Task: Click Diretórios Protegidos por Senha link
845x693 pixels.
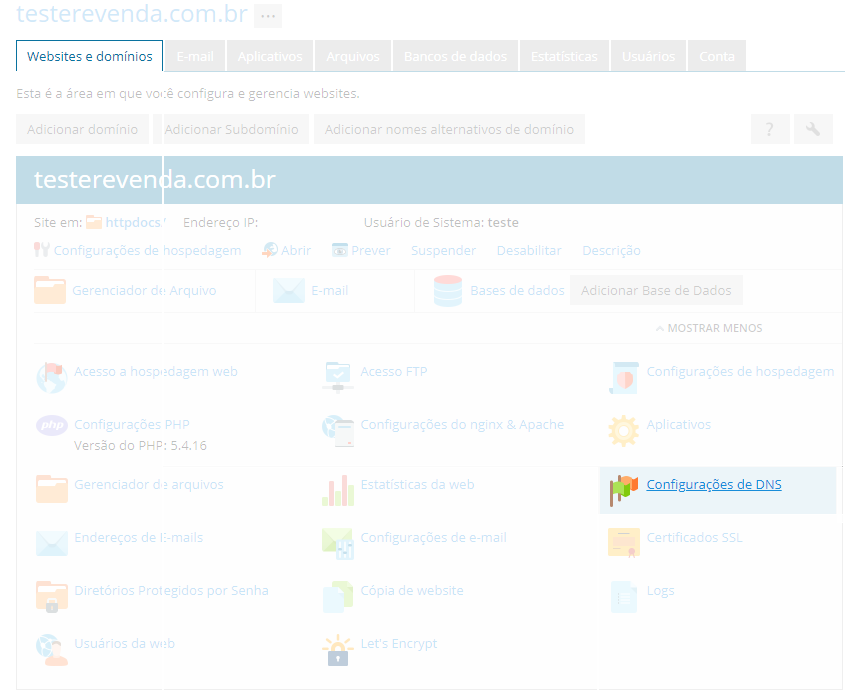Action: (x=171, y=590)
